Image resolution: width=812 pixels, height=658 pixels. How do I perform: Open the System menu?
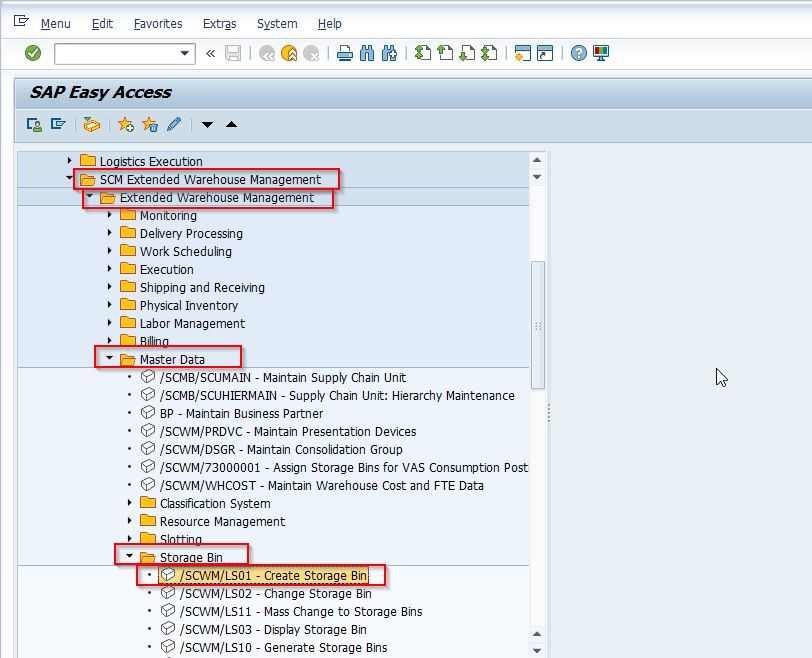click(277, 24)
